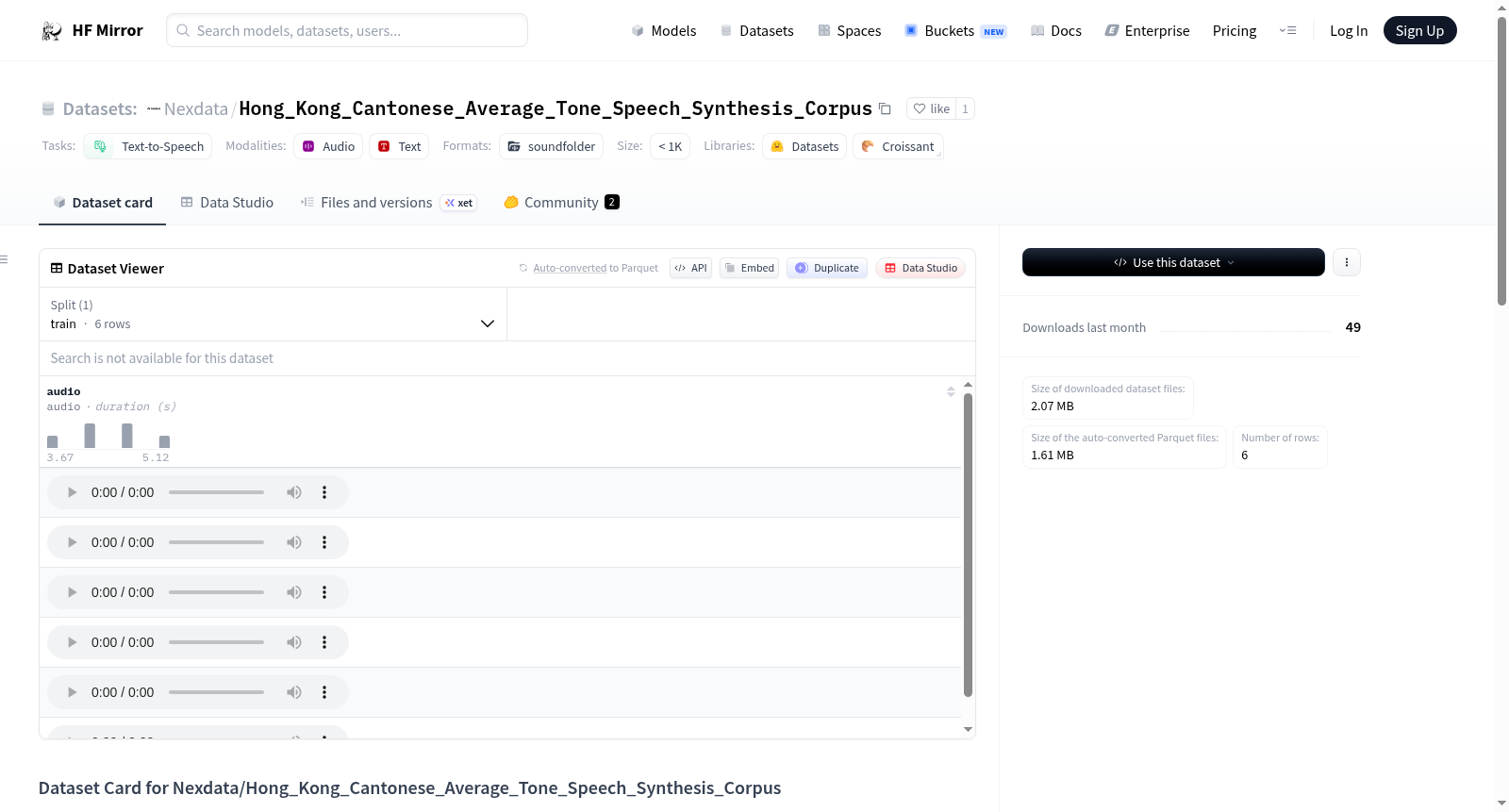Viewport: 1509px width, 812px height.
Task: Expand the extra navigation menu icon
Action: pyautogui.click(x=1287, y=30)
